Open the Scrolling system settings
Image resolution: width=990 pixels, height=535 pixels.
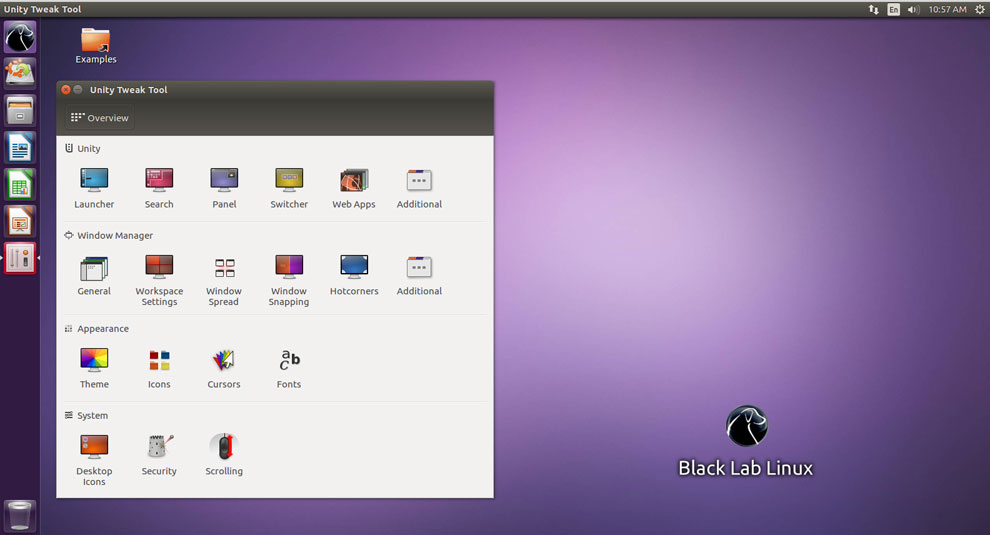[224, 455]
